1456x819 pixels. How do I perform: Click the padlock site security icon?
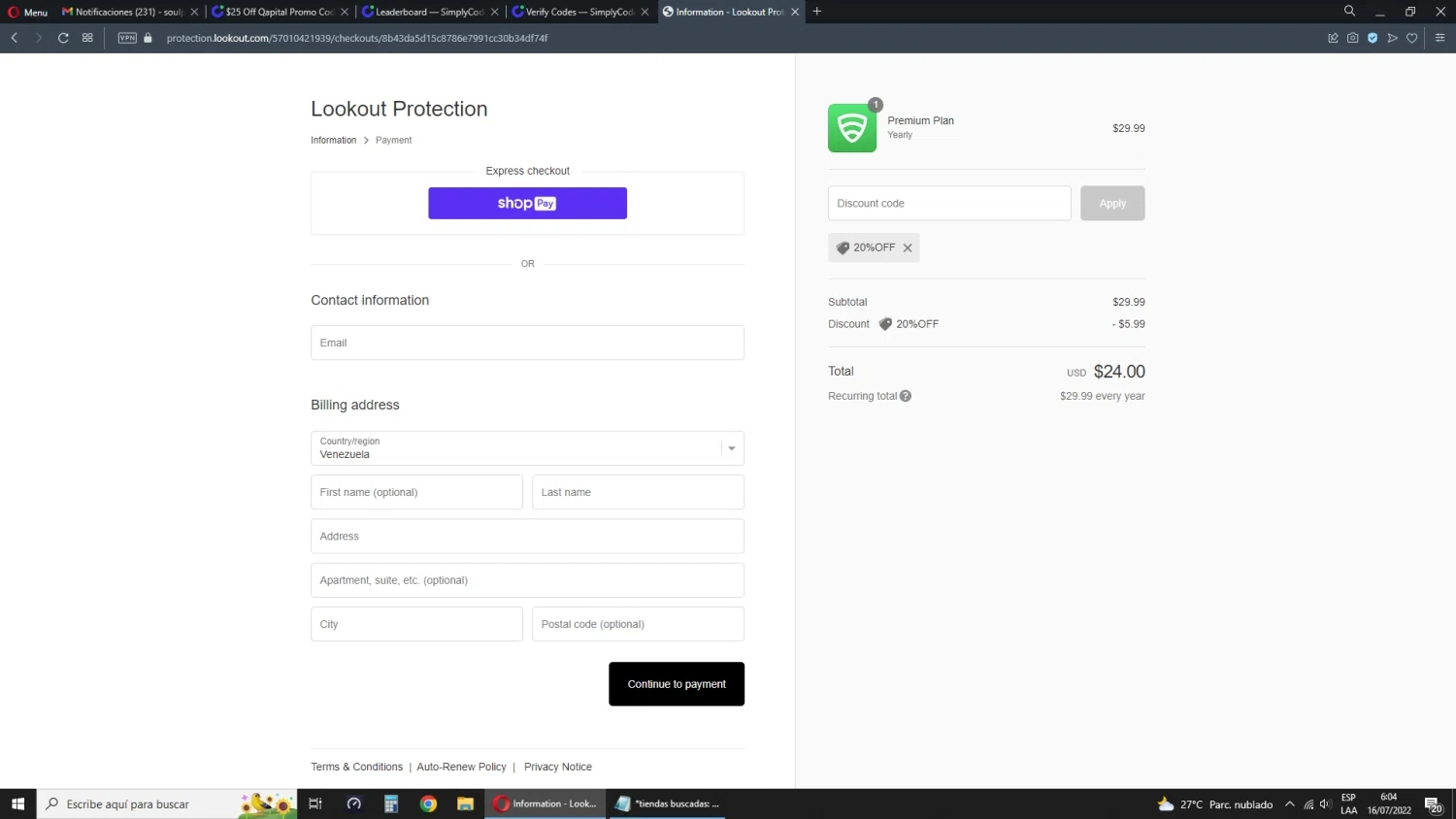(x=149, y=38)
